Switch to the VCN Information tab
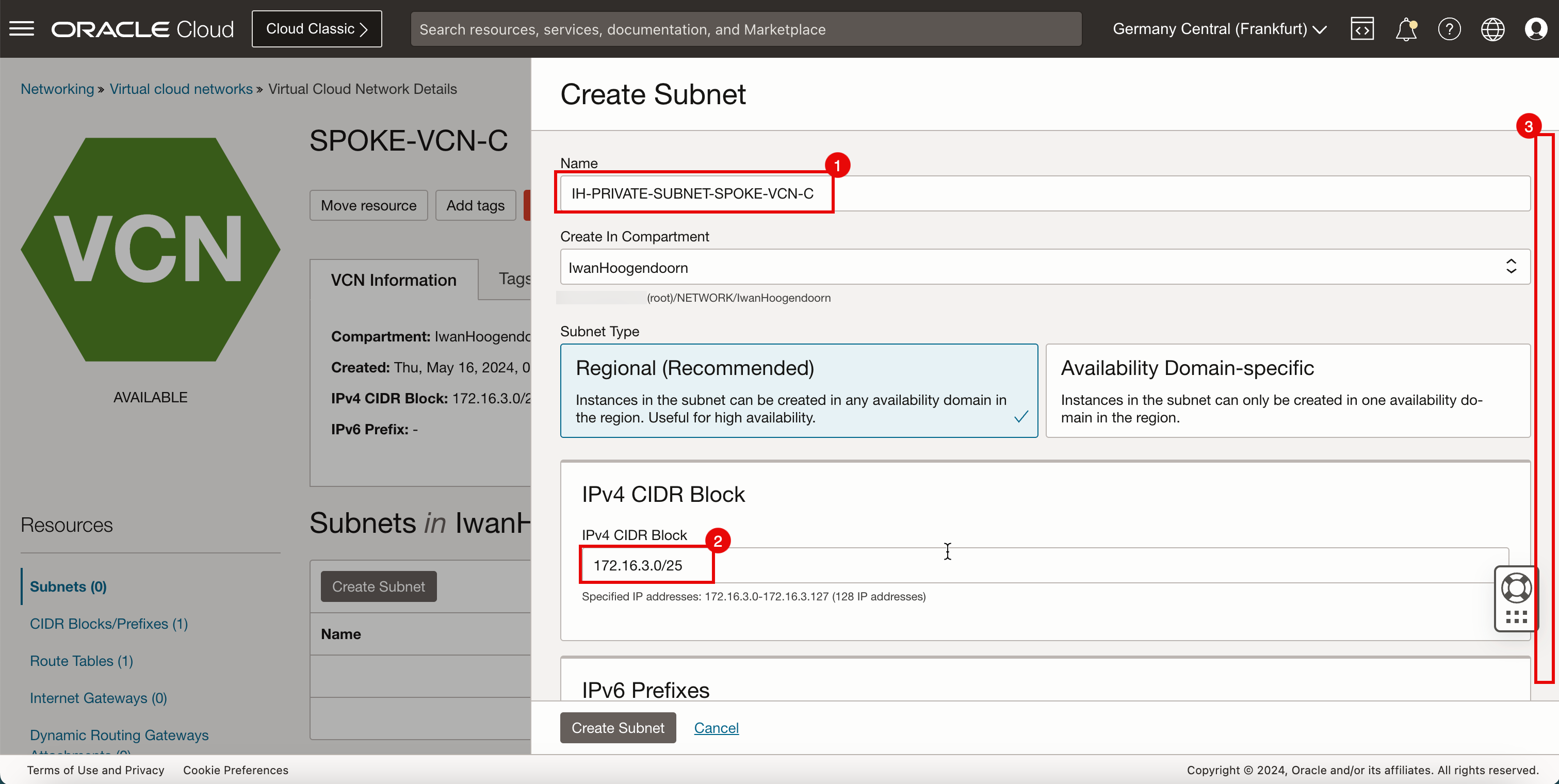1559x784 pixels. click(x=394, y=280)
